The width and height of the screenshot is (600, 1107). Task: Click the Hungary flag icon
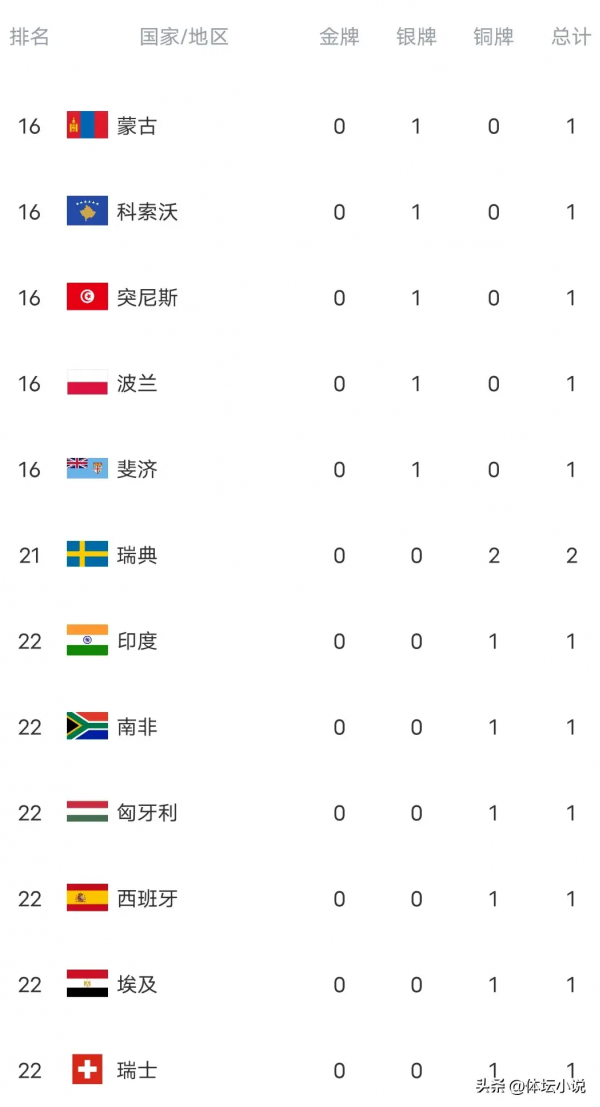(87, 813)
